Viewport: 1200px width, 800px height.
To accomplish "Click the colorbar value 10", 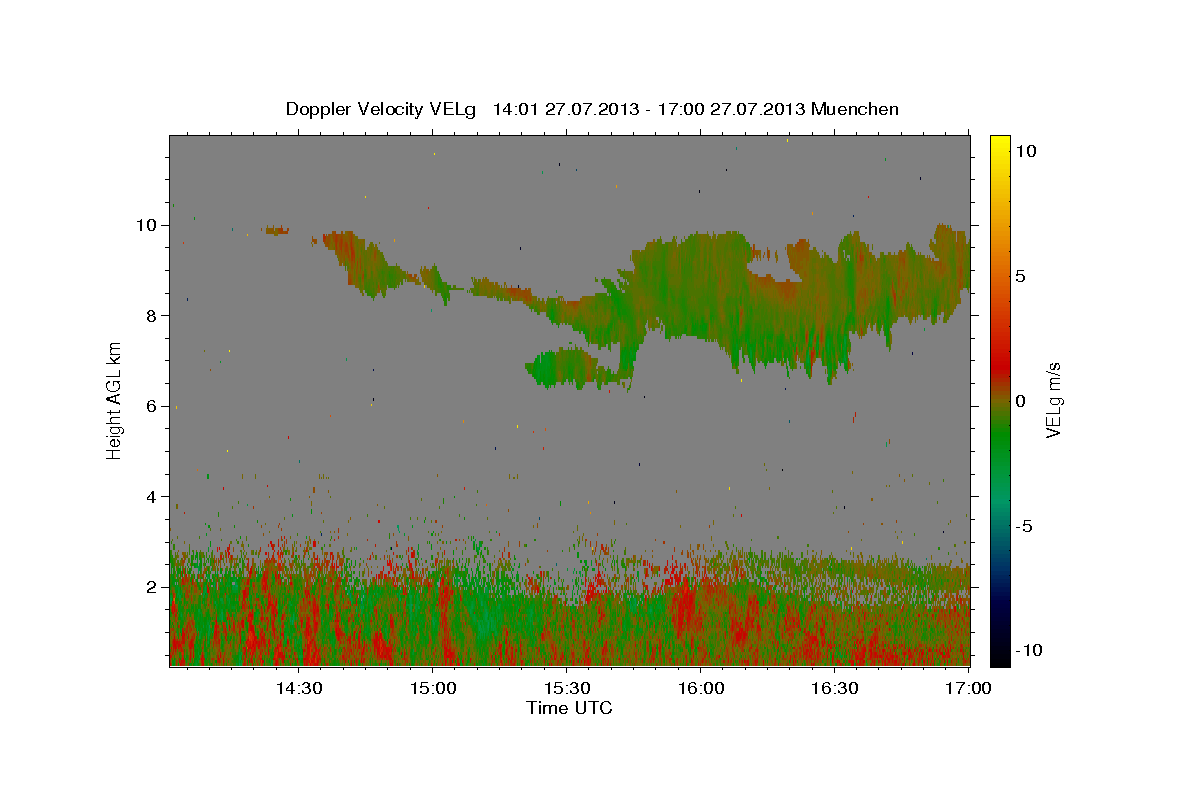I will (1025, 151).
